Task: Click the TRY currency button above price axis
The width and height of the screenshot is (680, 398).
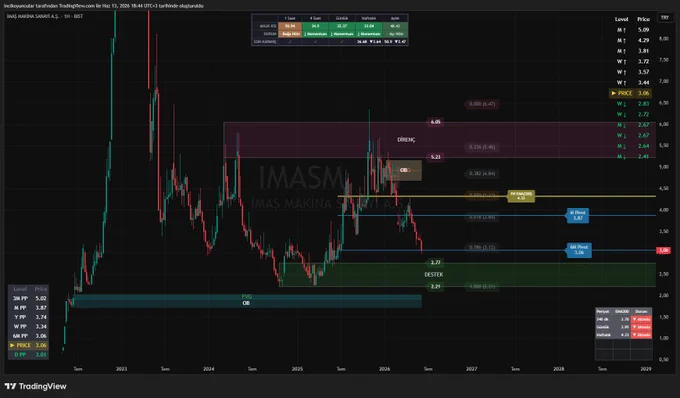Action: coord(665,18)
